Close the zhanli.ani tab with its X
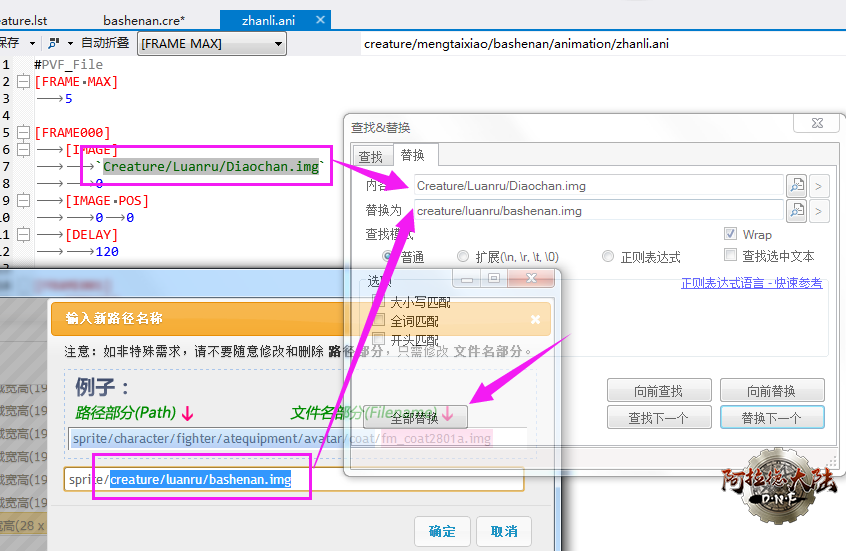The image size is (846, 551). click(x=321, y=19)
